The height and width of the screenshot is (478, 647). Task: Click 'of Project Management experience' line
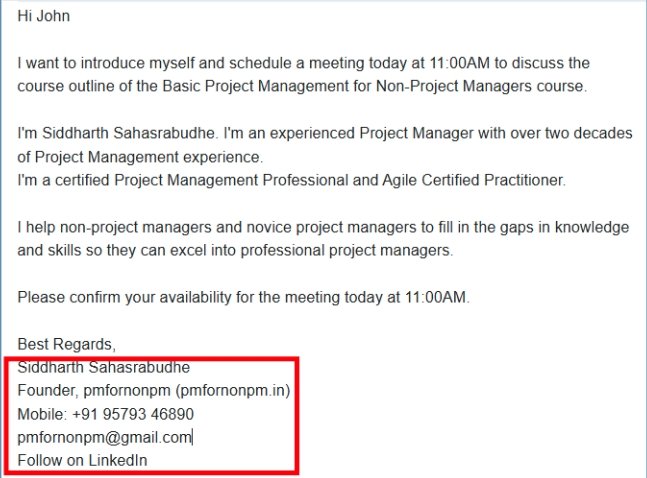(x=140, y=157)
